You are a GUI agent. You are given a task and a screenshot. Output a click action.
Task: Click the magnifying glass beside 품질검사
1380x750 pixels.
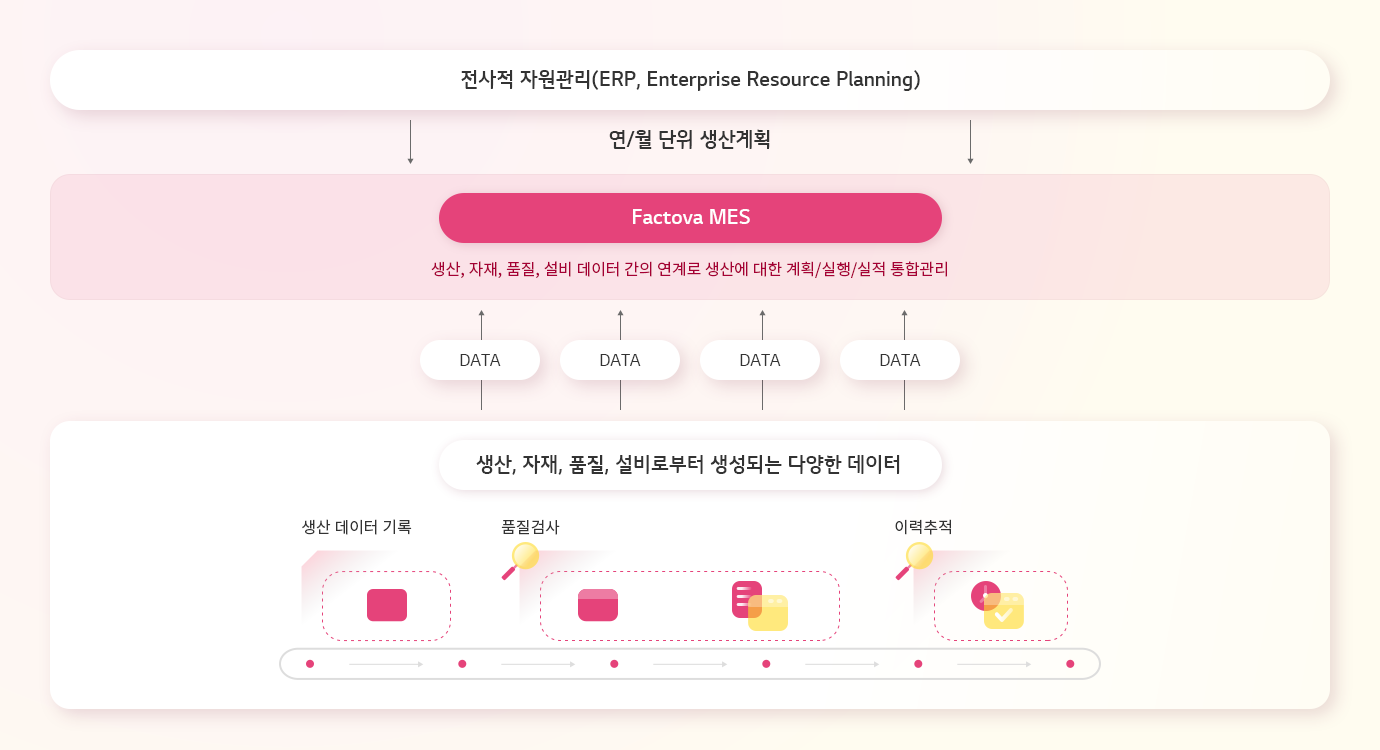(521, 560)
